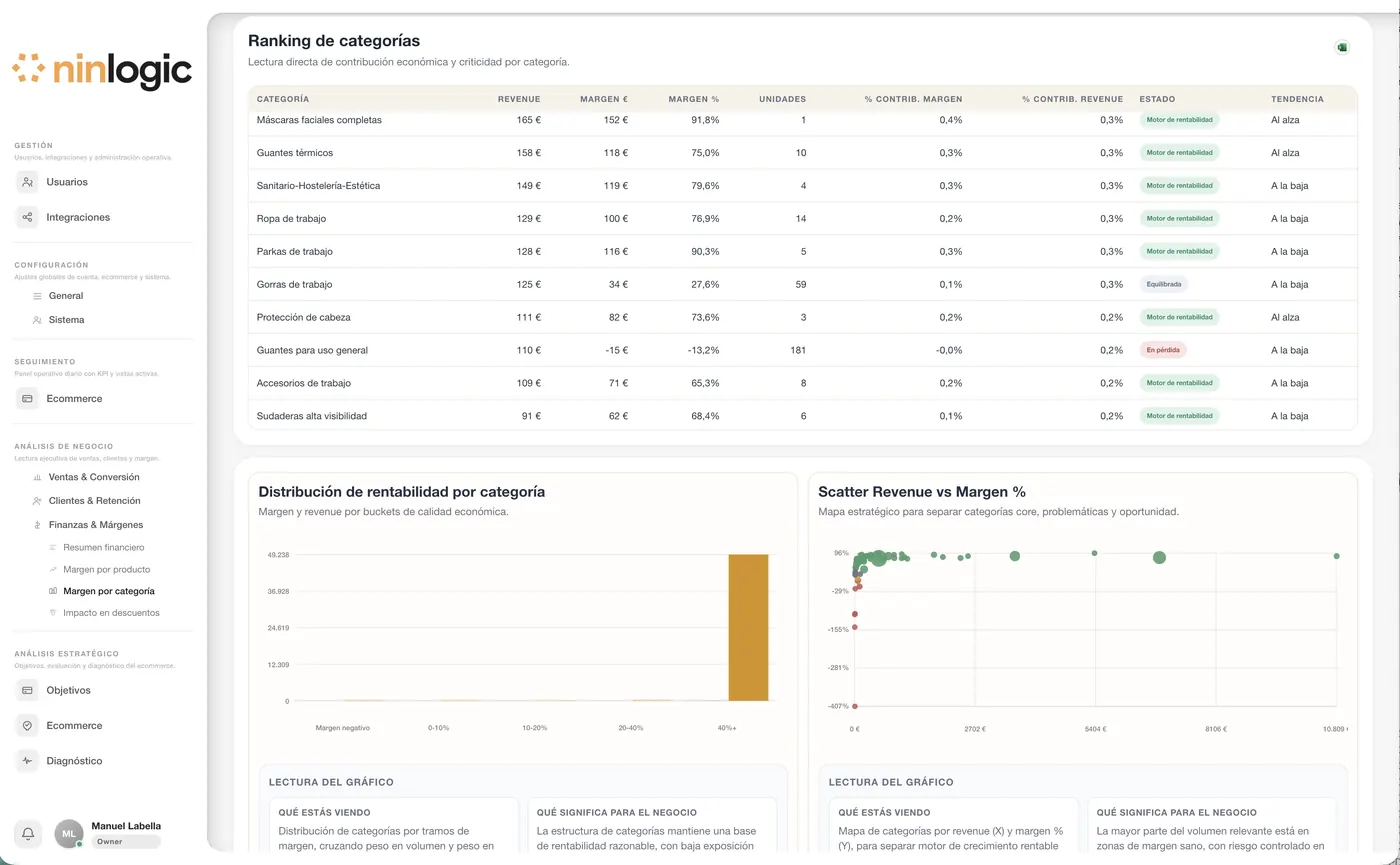This screenshot has height=865, width=1400.
Task: Click the Ecommerce icon under Análisis estratégico
Action: (27, 725)
